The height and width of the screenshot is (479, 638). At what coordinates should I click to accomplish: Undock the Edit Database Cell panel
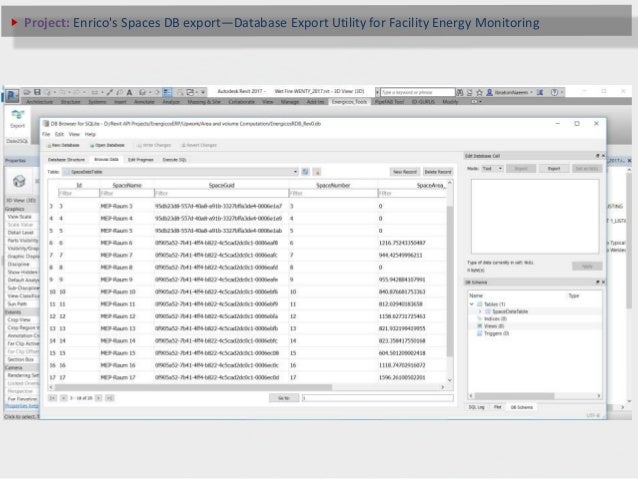[x=597, y=156]
